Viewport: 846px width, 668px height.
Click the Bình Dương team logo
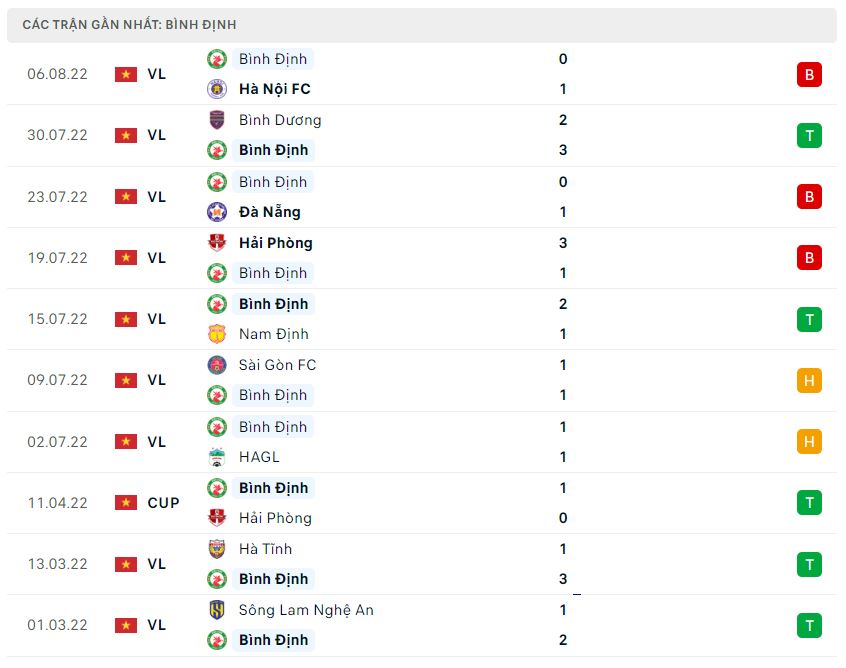217,120
